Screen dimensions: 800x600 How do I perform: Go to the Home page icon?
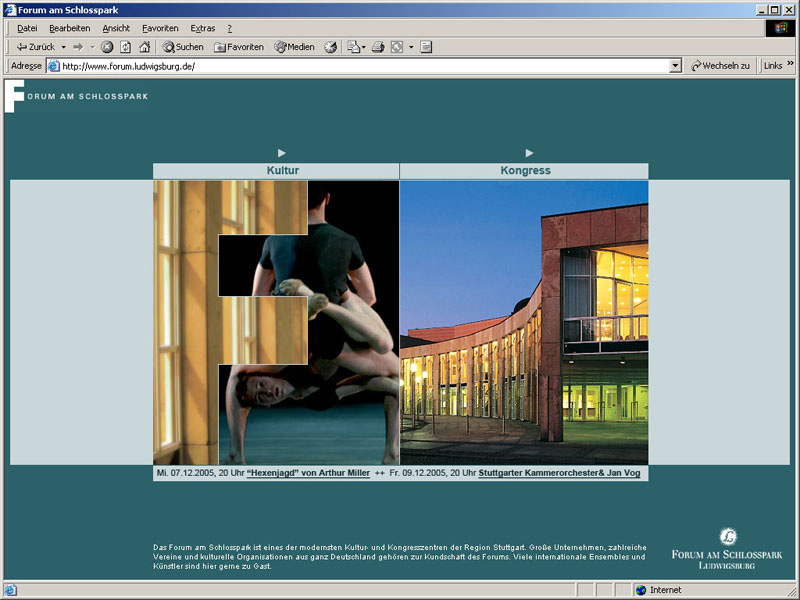(x=144, y=47)
